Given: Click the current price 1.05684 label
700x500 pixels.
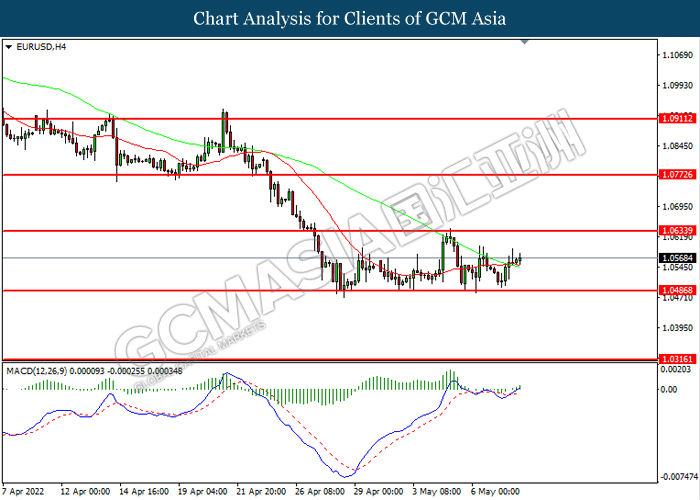Looking at the screenshot, I should pos(677,258).
